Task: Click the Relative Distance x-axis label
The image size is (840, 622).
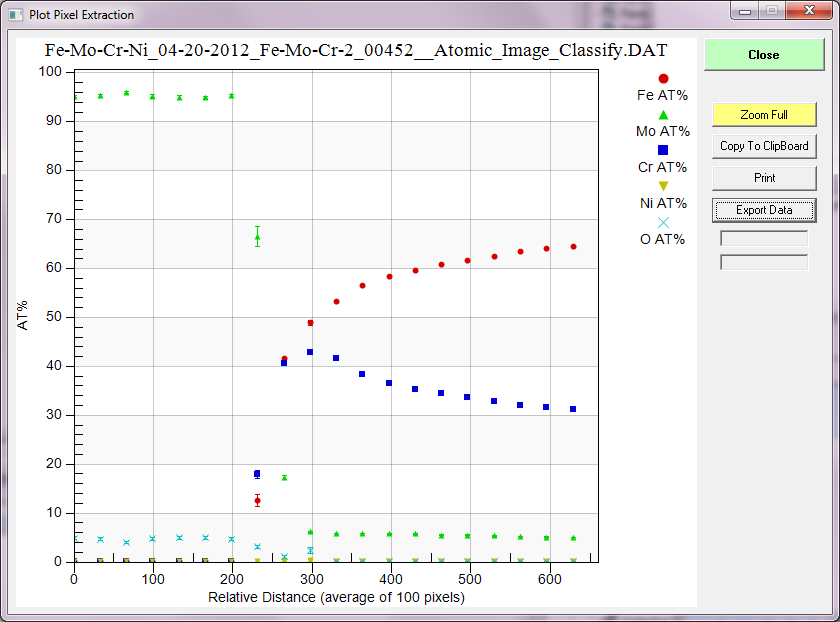Action: click(x=336, y=598)
